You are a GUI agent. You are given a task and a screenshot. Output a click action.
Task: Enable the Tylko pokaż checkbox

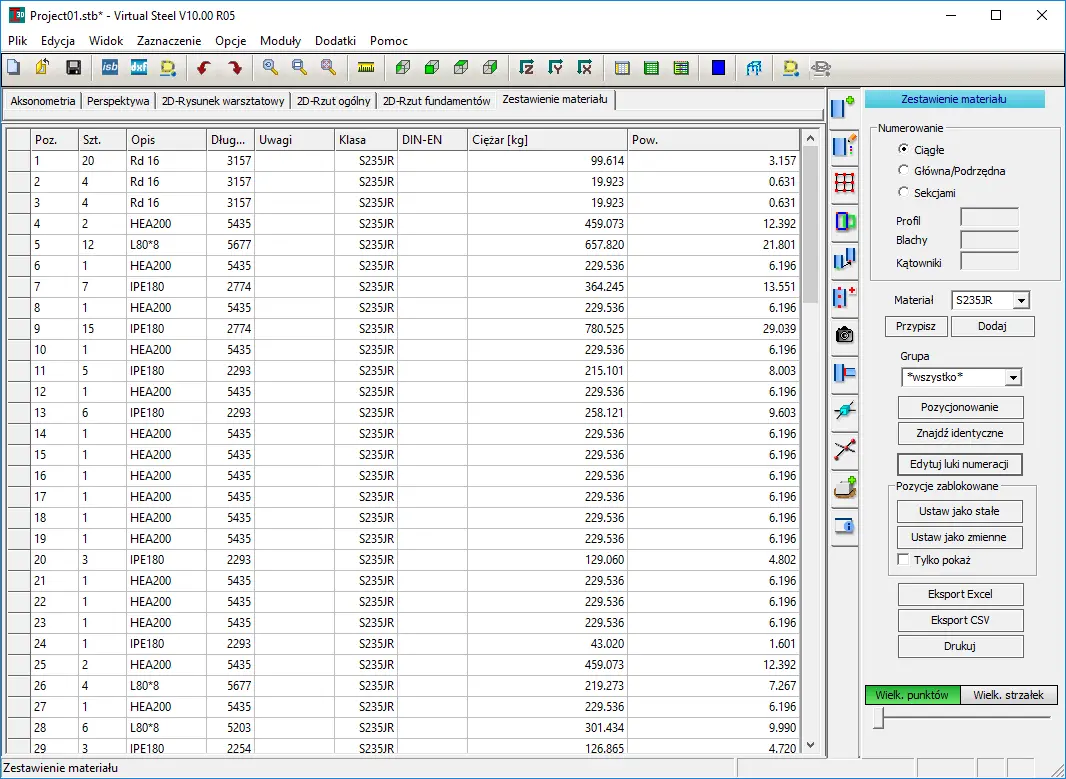tap(904, 560)
